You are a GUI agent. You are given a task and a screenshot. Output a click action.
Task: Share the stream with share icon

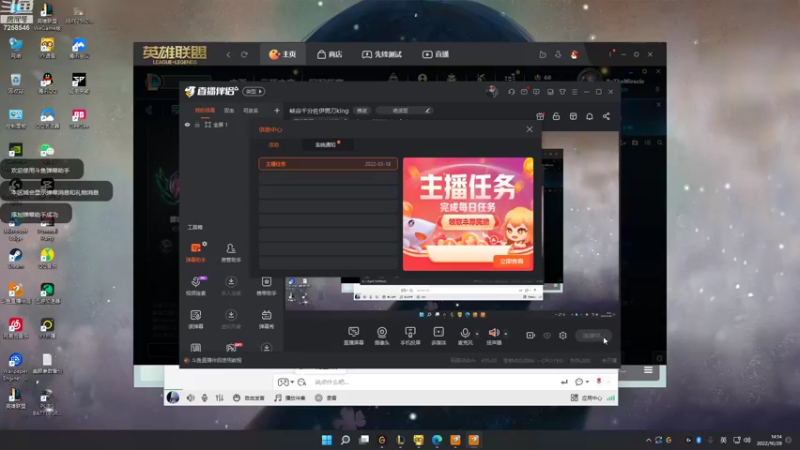(x=606, y=116)
